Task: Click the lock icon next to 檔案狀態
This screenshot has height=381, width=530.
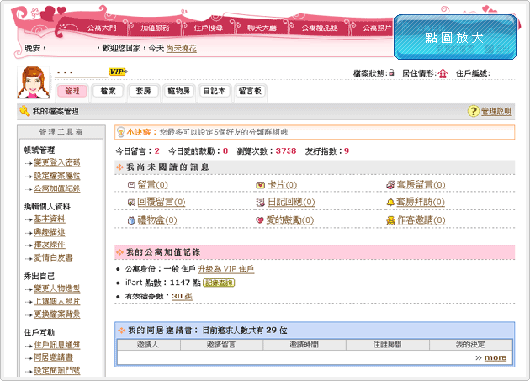Action: coord(391,73)
